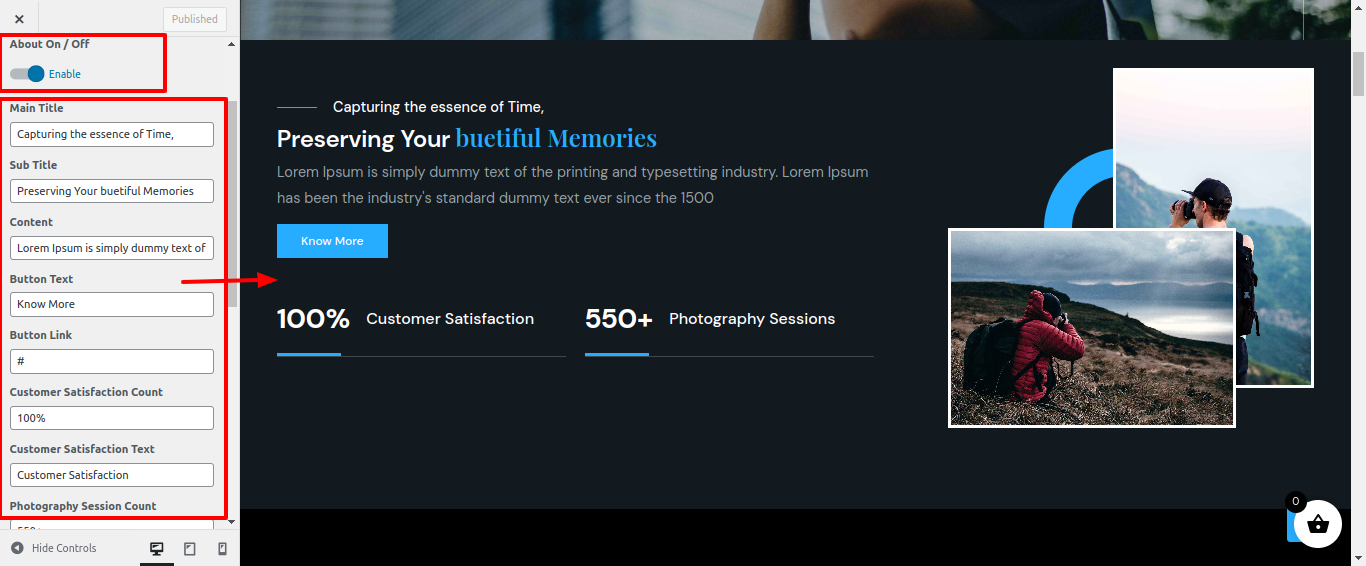
Task: Open the floating shopping basket
Action: [1317, 523]
